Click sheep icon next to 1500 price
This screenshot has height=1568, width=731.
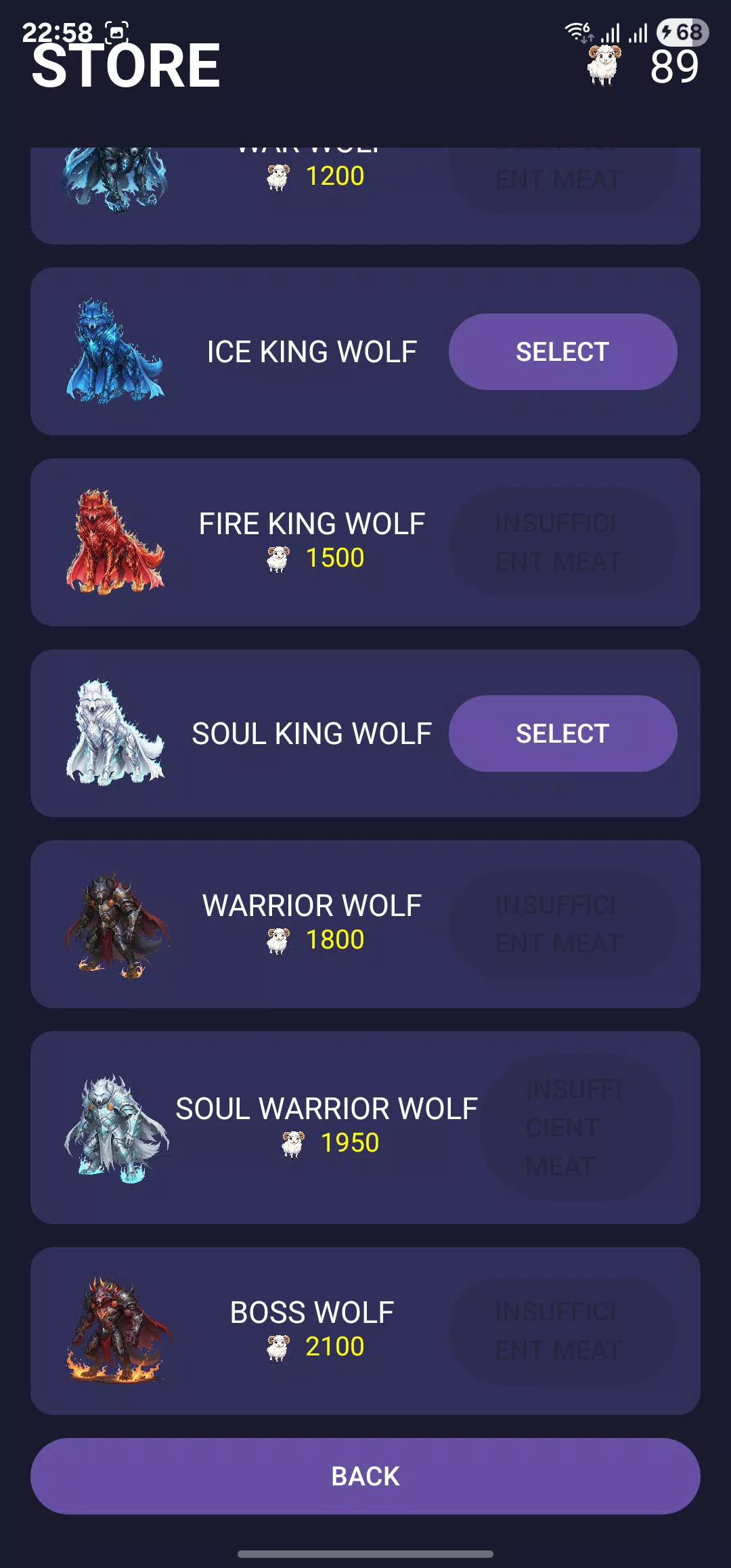tap(278, 559)
